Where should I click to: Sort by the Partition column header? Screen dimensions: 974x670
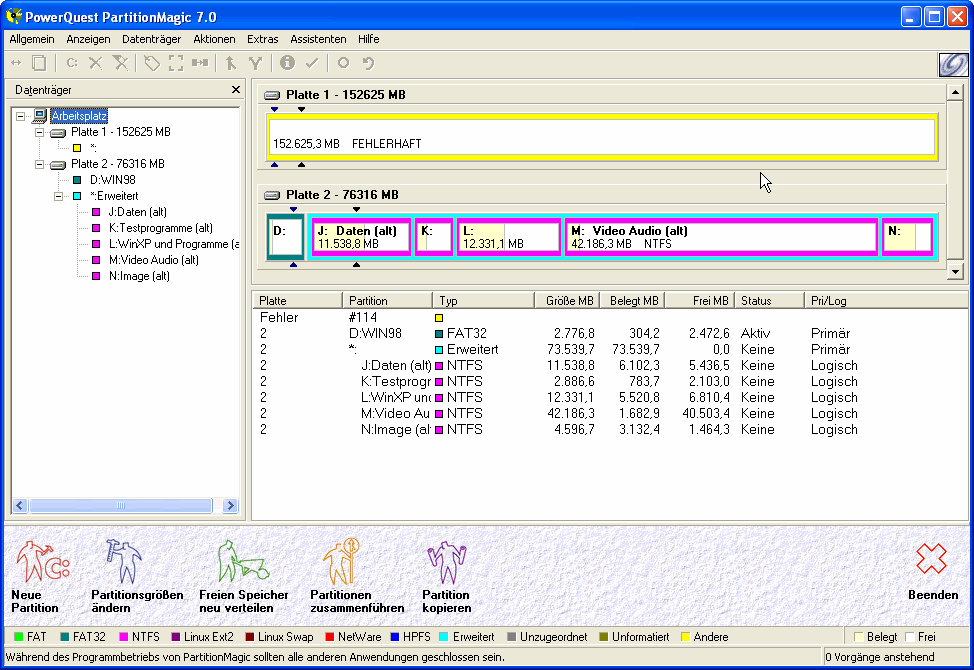pos(387,301)
